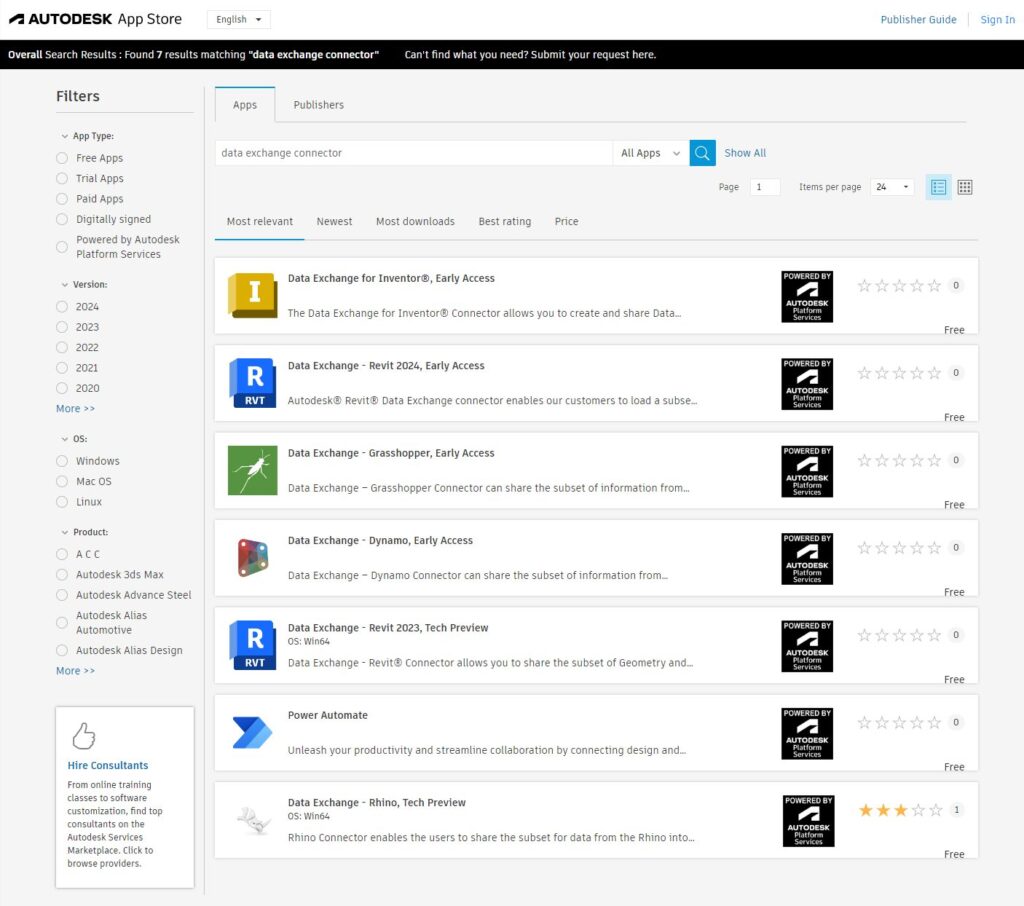The image size is (1024, 906).
Task: Expand More products link
Action: click(x=75, y=671)
